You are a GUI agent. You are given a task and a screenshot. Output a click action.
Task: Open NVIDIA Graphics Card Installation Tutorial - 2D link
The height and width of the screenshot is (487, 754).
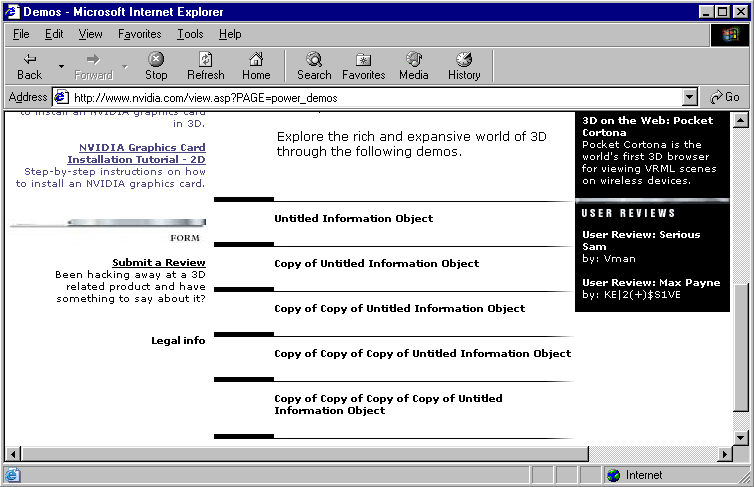click(x=137, y=153)
